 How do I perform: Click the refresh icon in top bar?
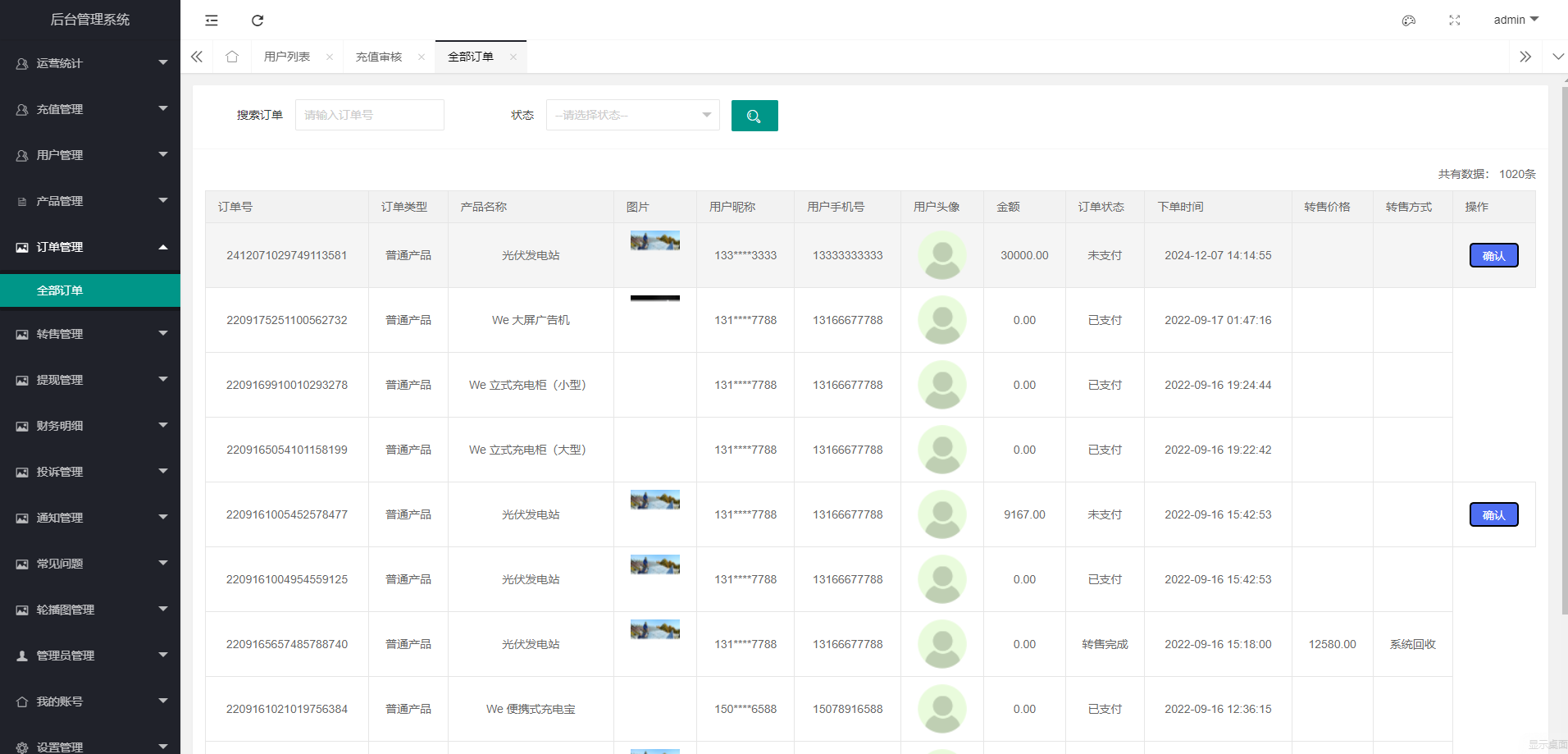(x=258, y=21)
